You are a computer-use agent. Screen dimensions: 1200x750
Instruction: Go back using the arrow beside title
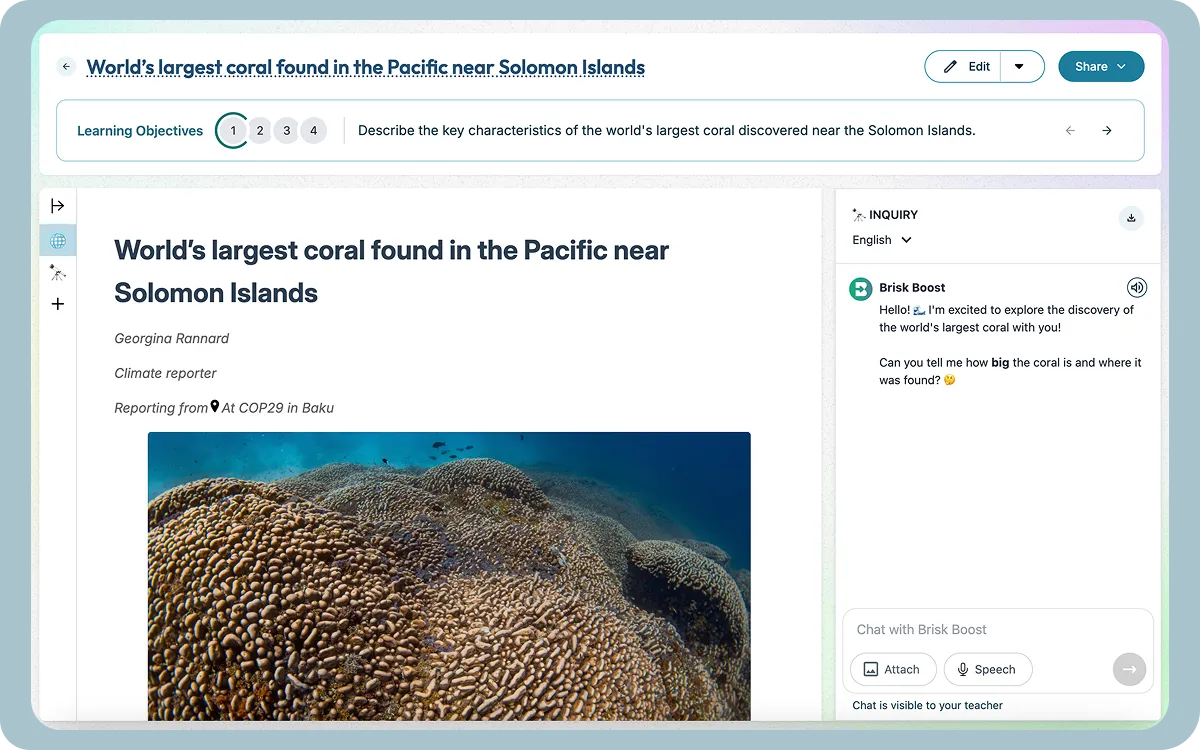tap(66, 67)
